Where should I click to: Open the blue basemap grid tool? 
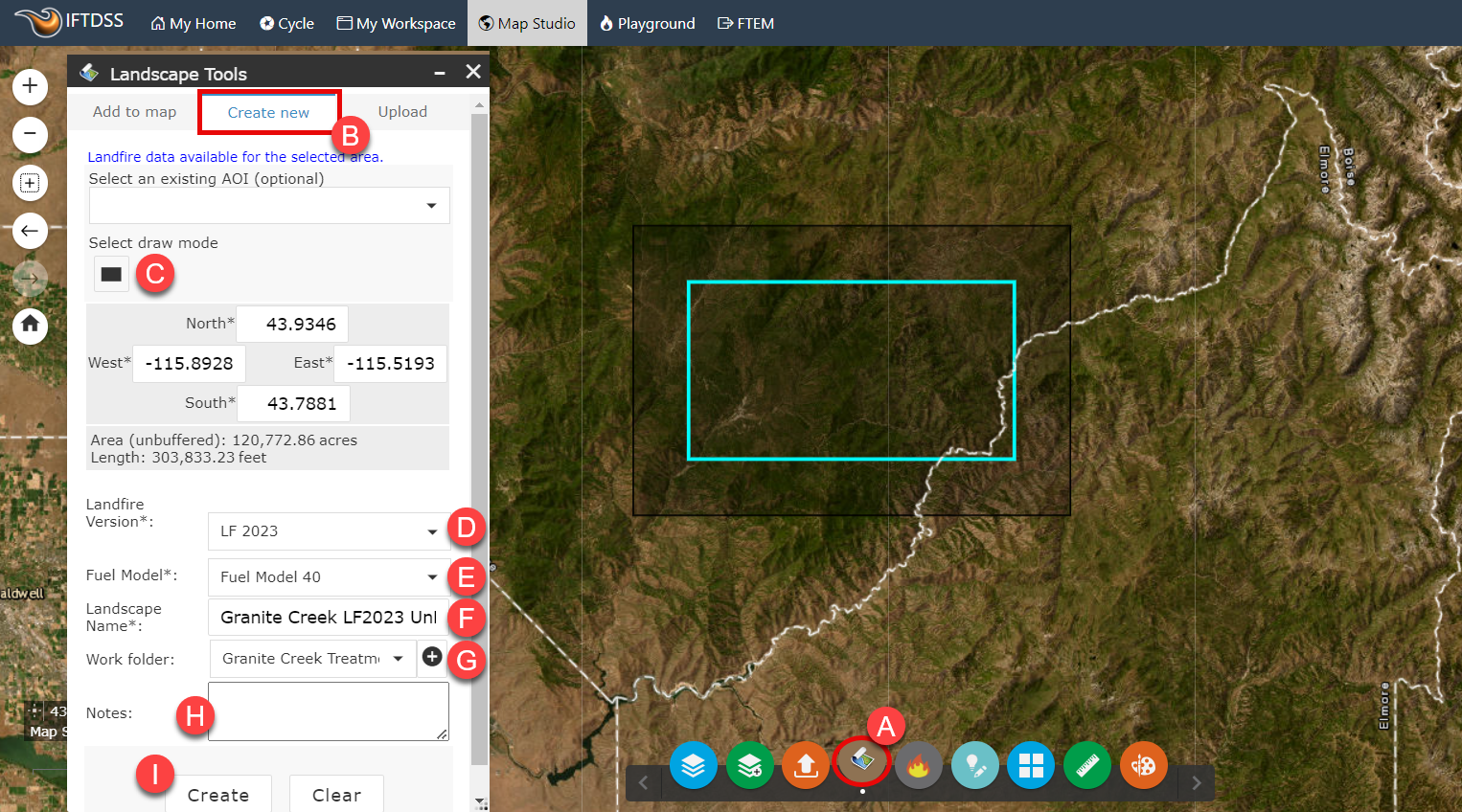click(x=1030, y=765)
